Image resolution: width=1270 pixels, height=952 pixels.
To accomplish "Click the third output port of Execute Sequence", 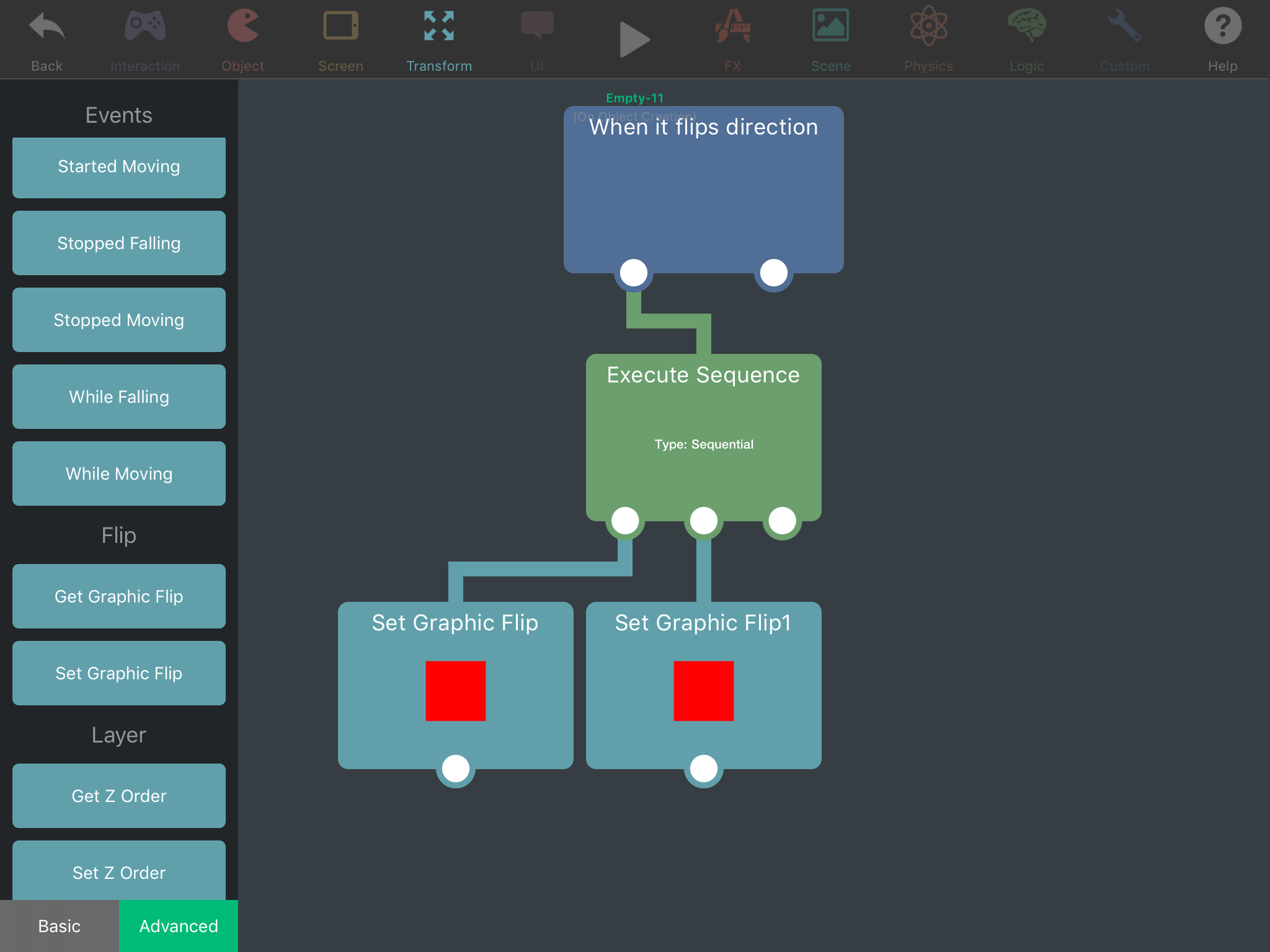I will pyautogui.click(x=782, y=521).
